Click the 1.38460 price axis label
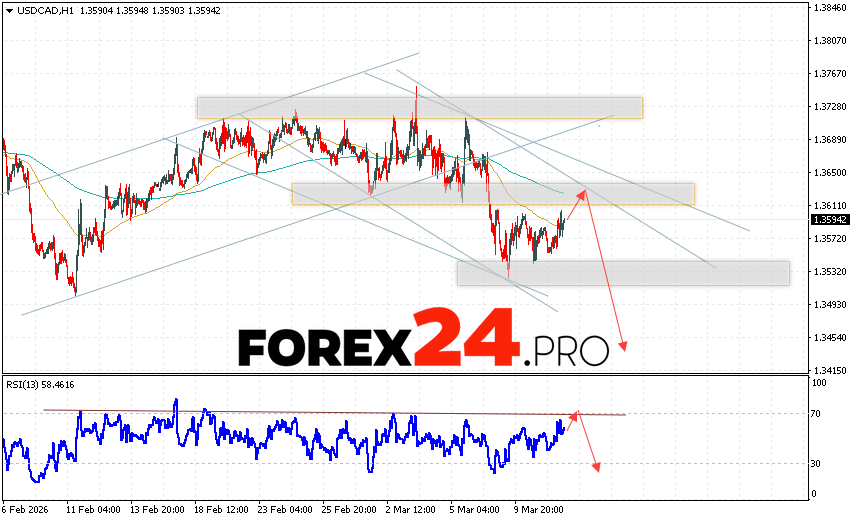The image size is (854, 521). 830,8
